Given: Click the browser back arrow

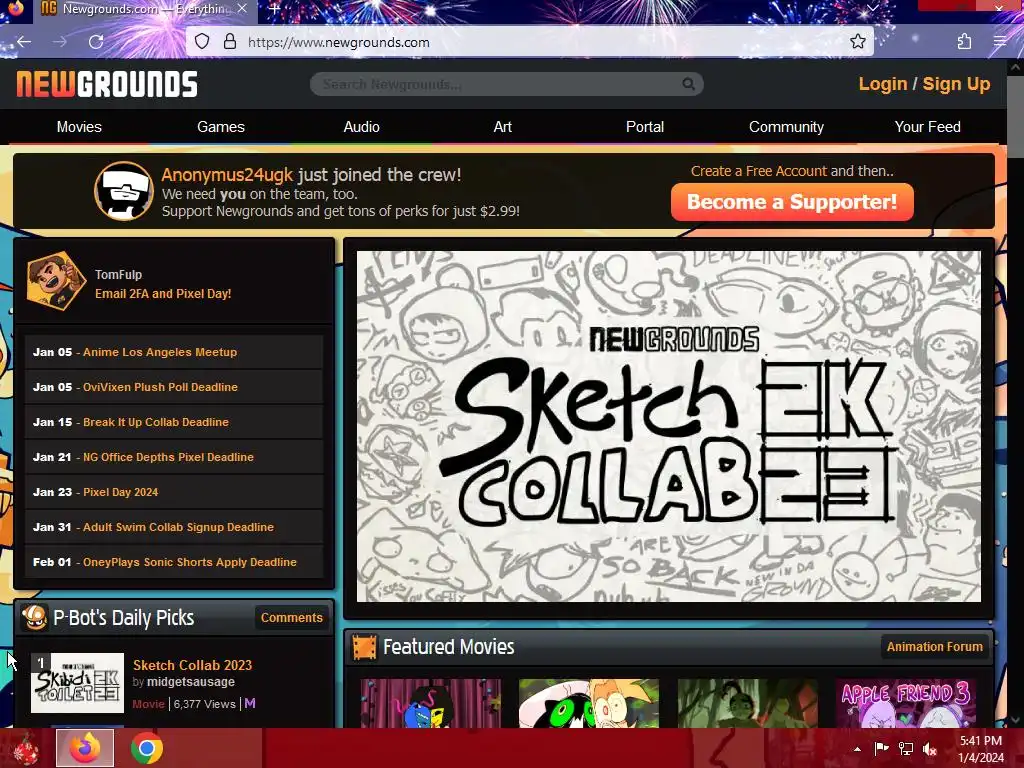Looking at the screenshot, I should pyautogui.click(x=24, y=42).
